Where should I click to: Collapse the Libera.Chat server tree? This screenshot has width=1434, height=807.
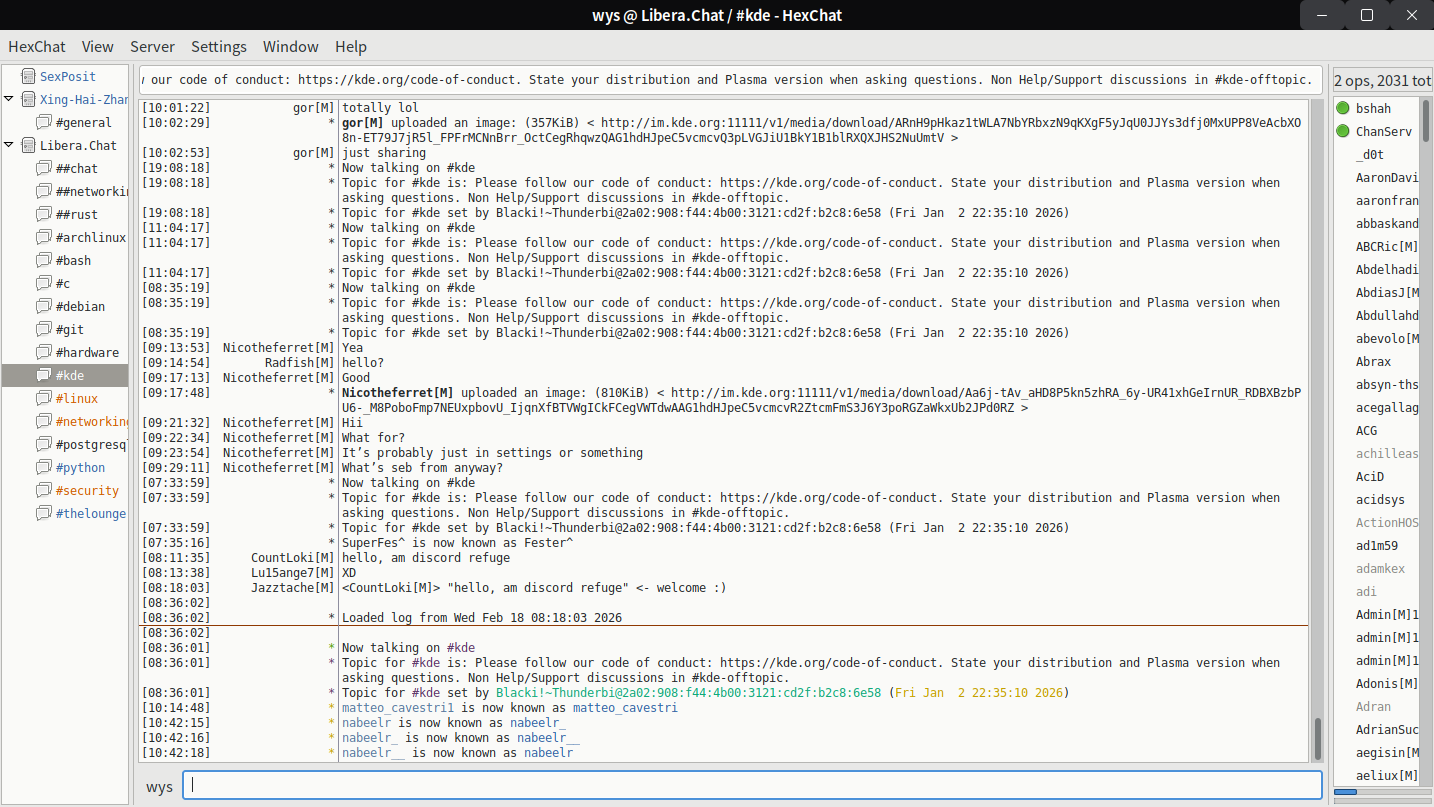tap(9, 145)
